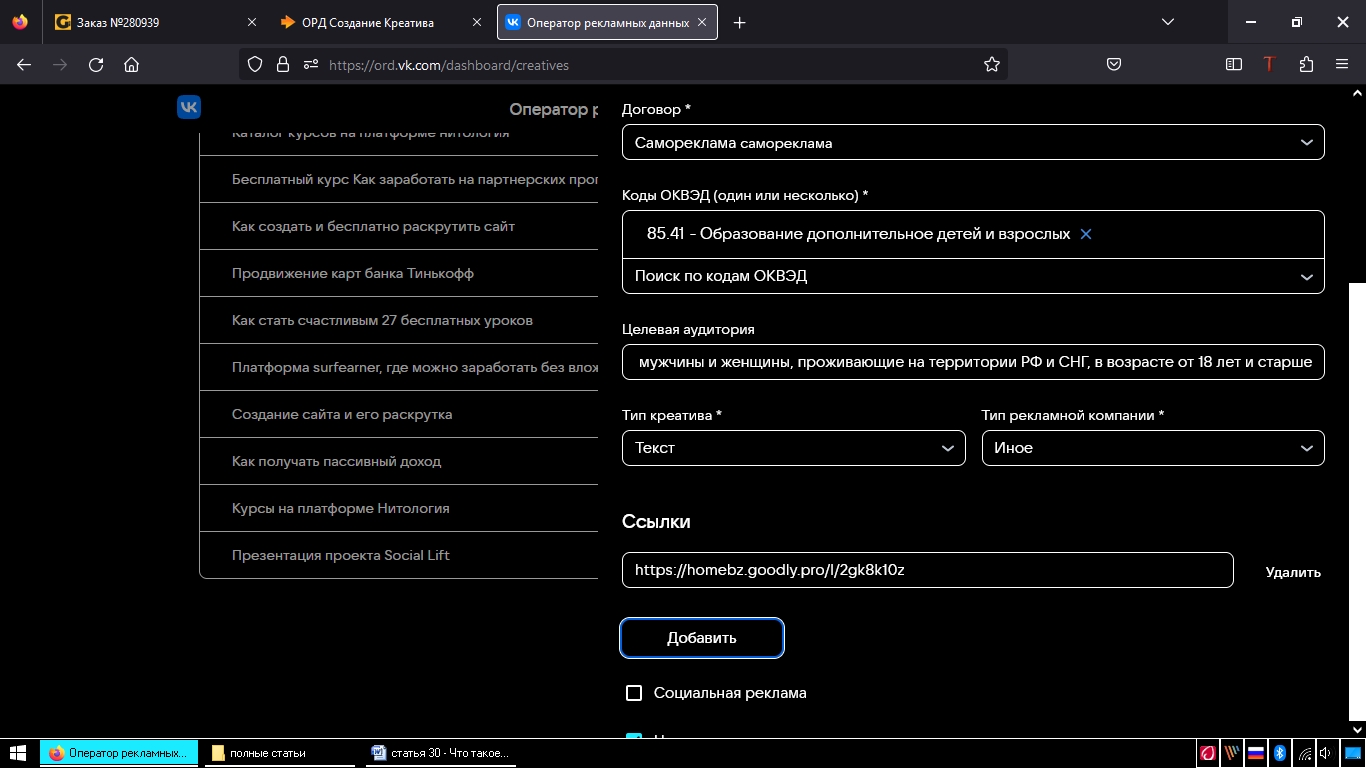
Task: Click the Добавить button
Action: point(702,638)
